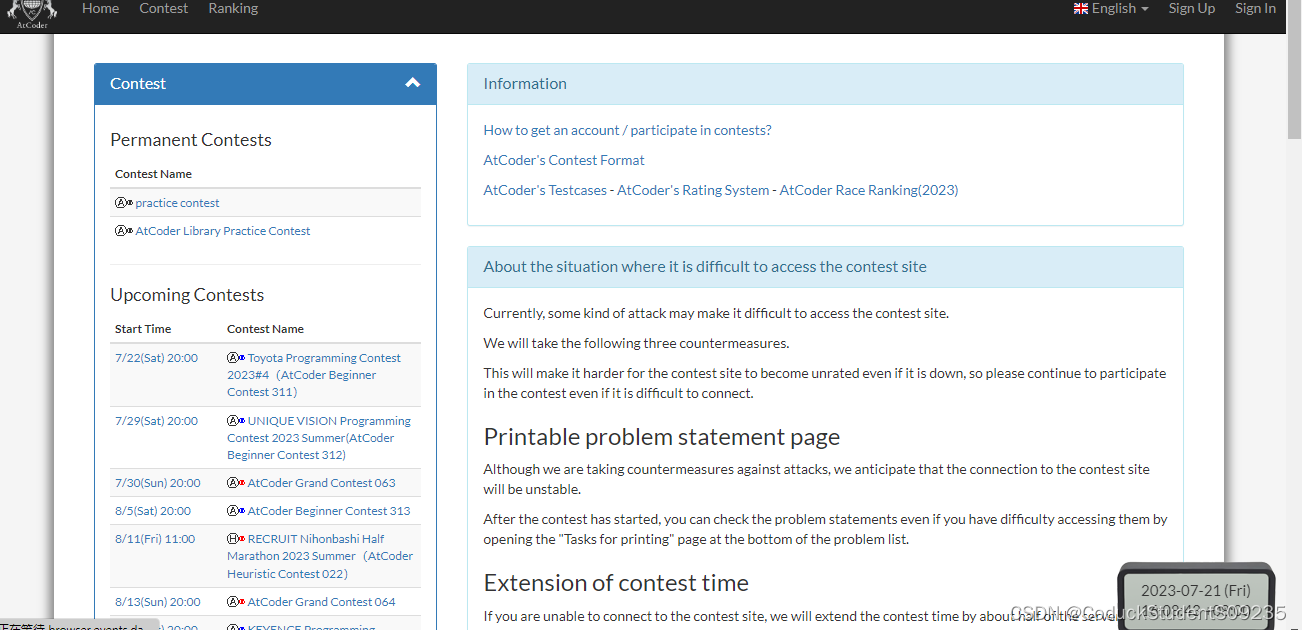The width and height of the screenshot is (1302, 630).
Task: Click rated icon beside Toyota Programming Contest
Action: coord(236,358)
